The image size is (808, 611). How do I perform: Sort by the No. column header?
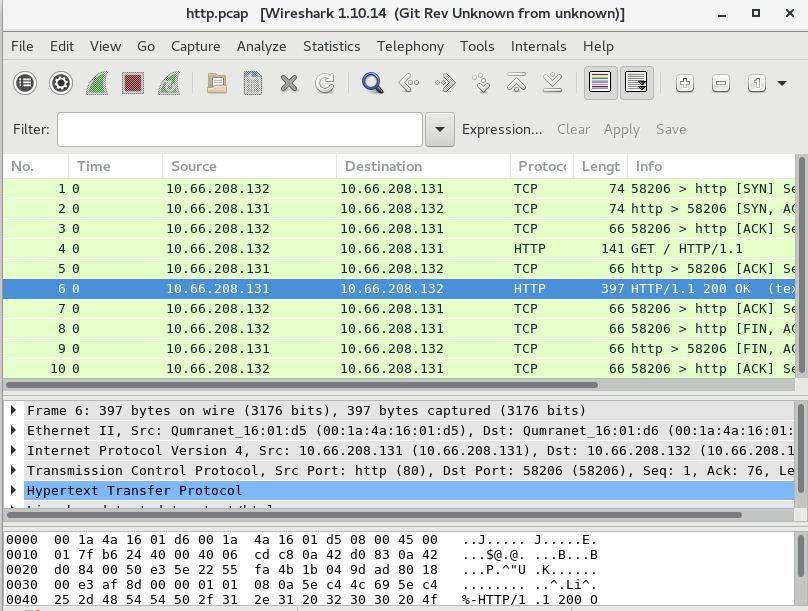pyautogui.click(x=36, y=166)
